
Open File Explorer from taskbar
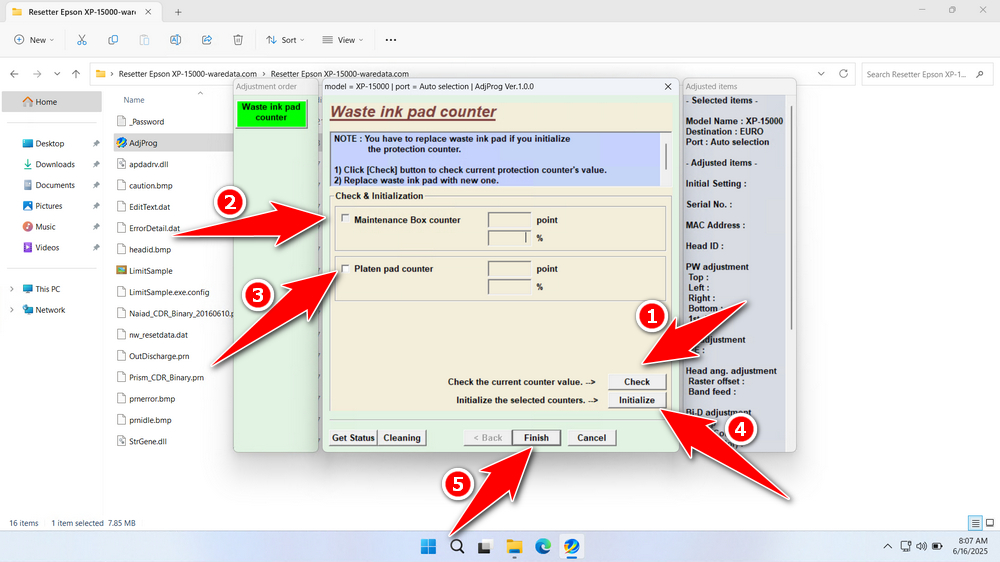[514, 547]
